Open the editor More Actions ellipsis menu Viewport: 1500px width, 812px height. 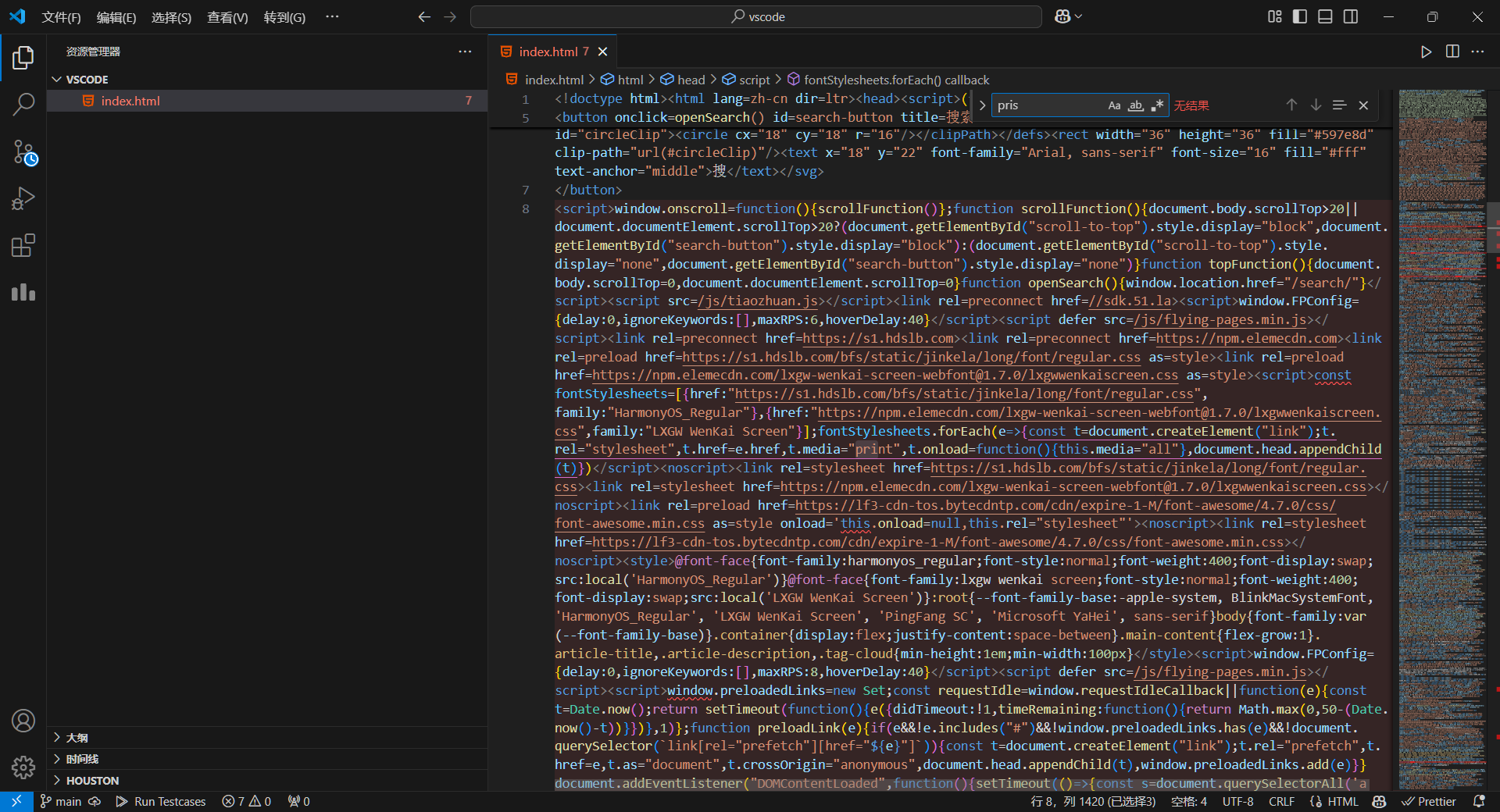click(1477, 52)
